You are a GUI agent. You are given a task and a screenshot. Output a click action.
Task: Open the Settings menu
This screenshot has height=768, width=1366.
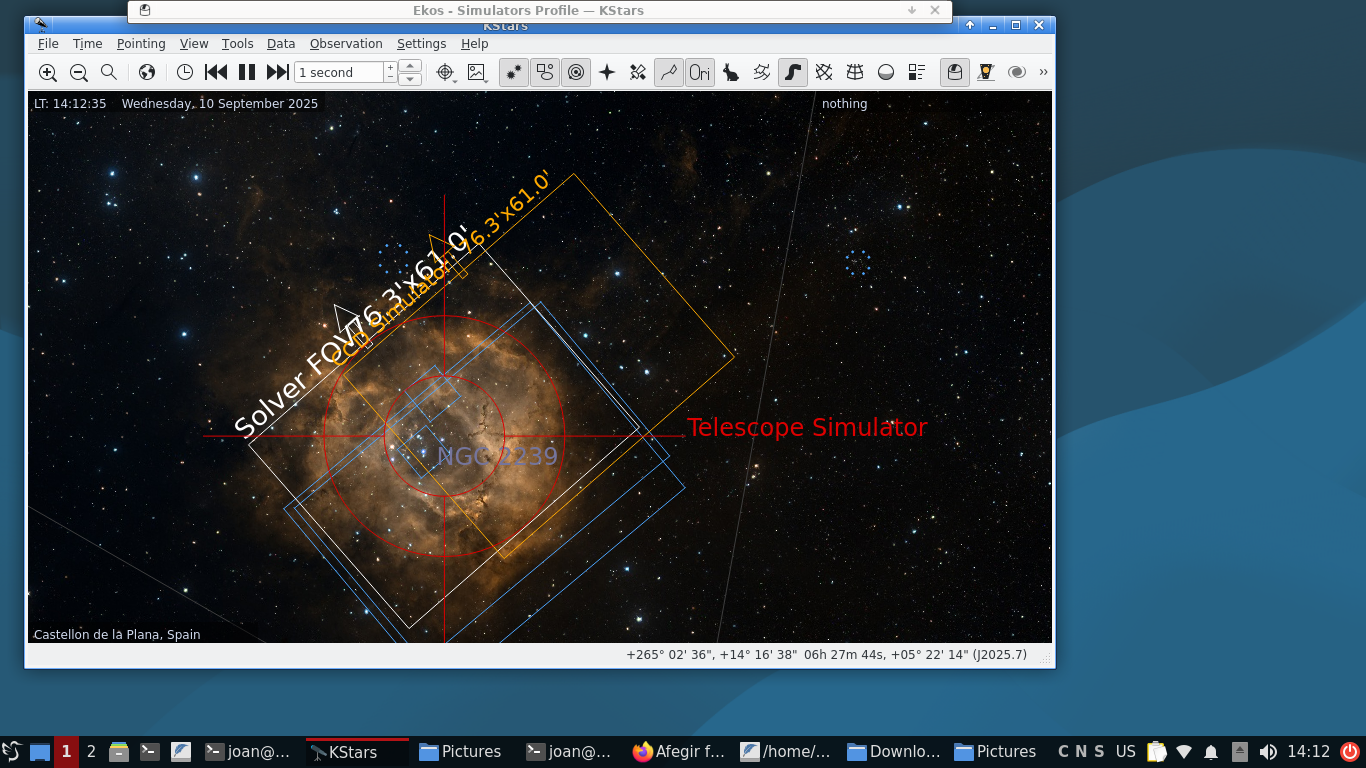click(422, 44)
